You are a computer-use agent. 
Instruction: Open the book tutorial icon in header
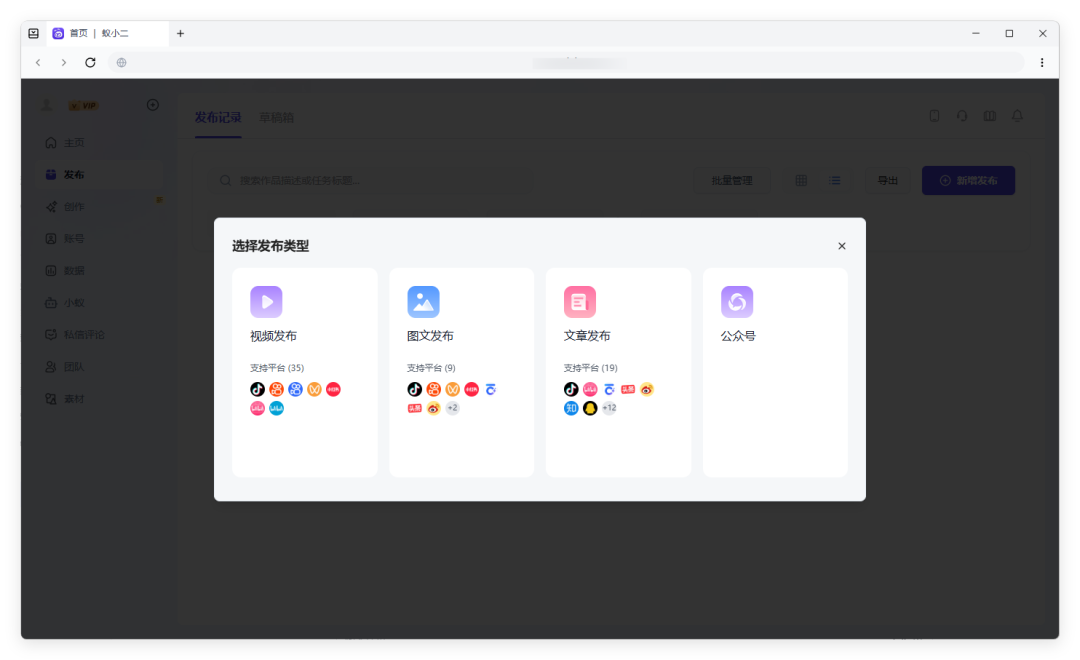tap(990, 116)
